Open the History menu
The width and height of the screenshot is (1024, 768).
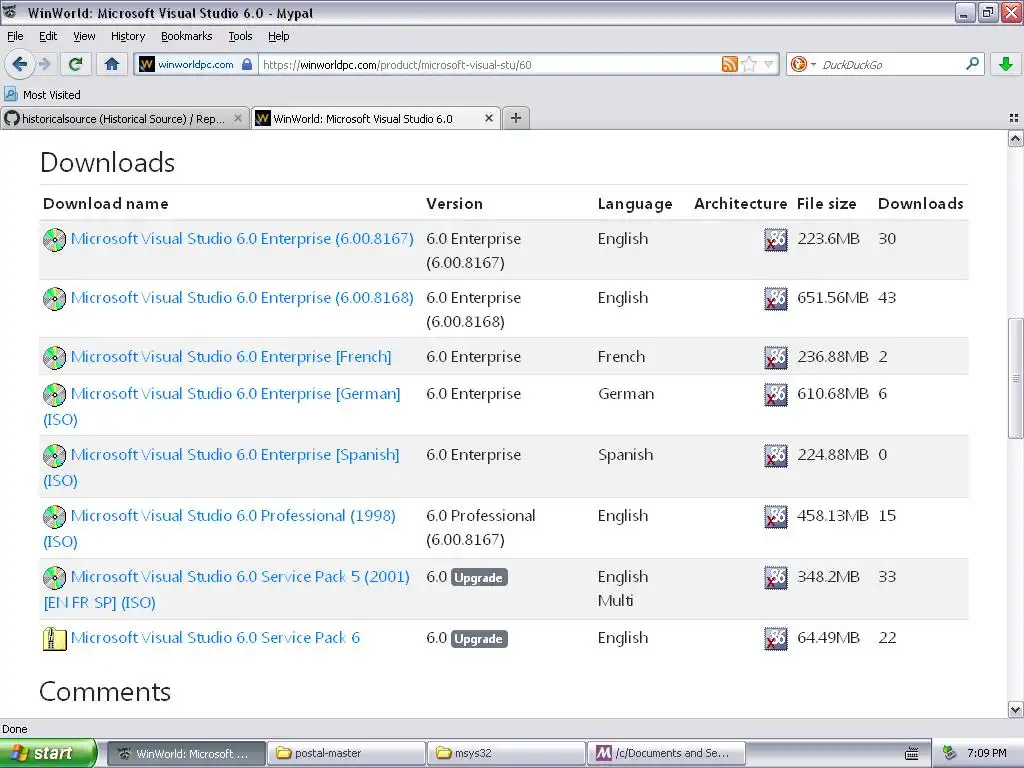(127, 36)
